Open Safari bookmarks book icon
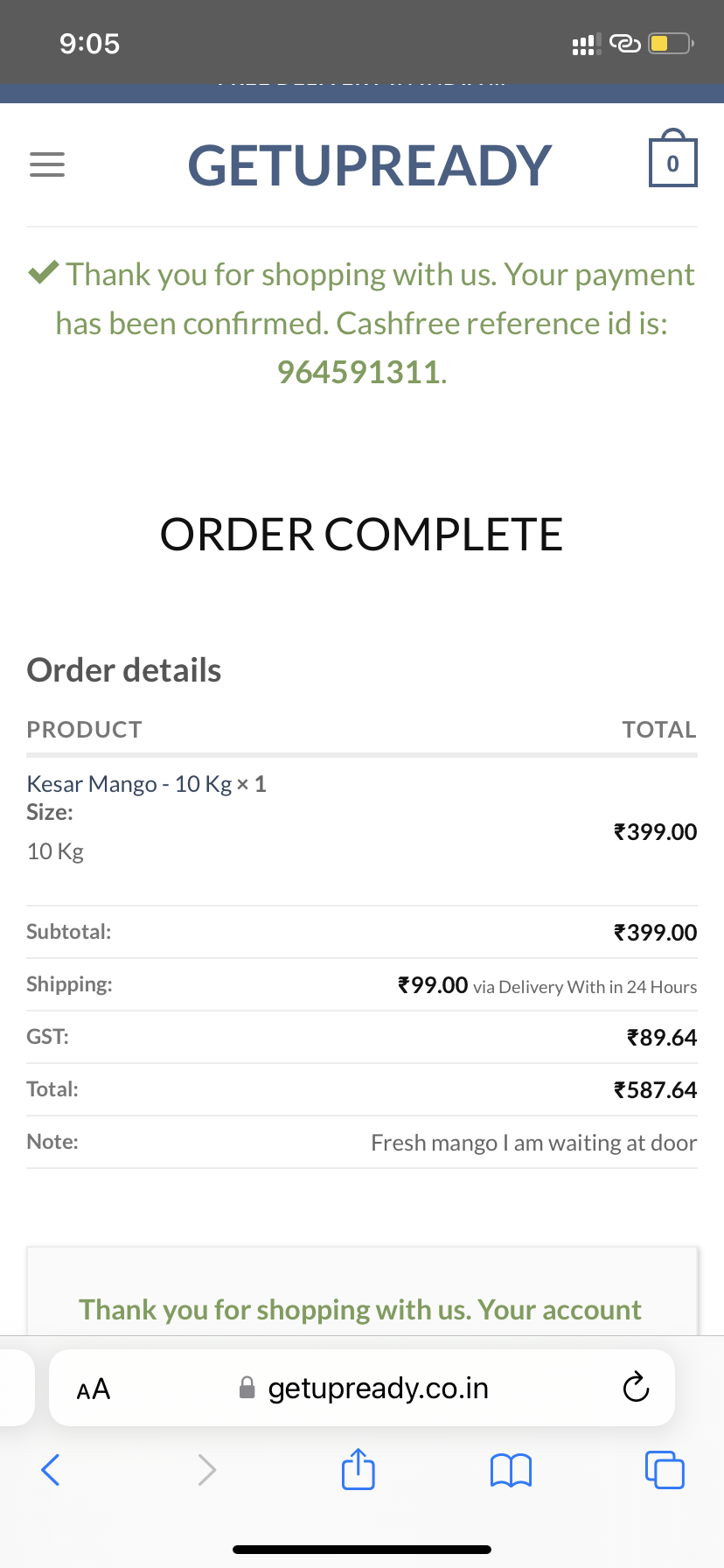The width and height of the screenshot is (724, 1568). point(511,1470)
